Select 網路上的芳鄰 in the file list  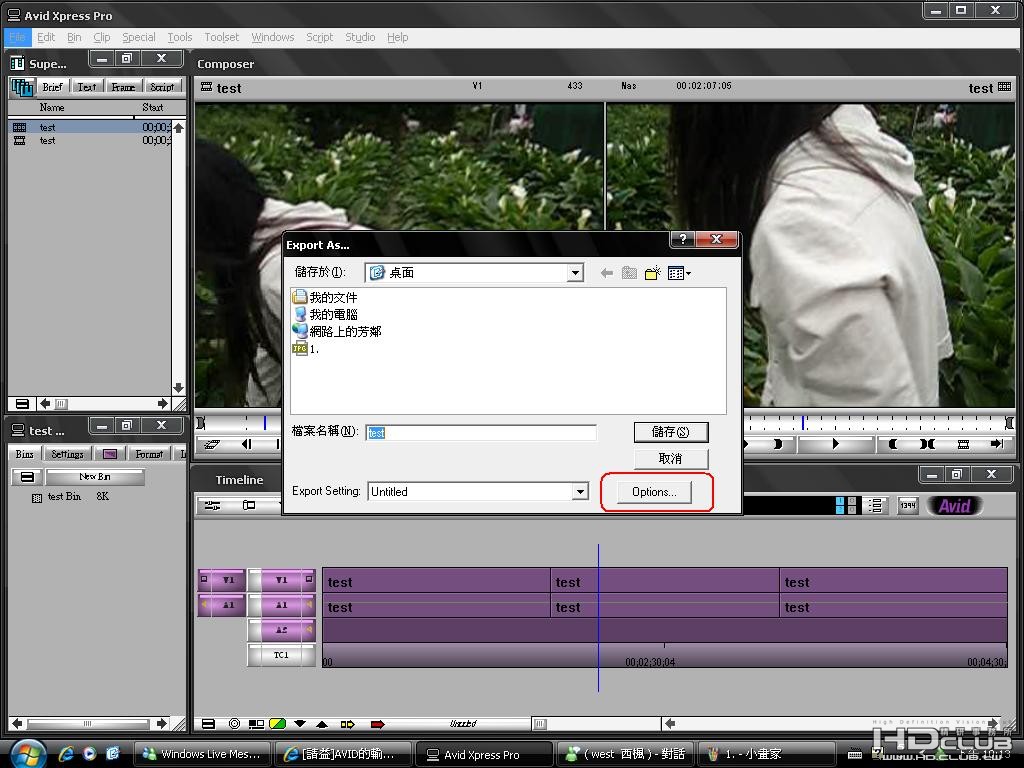coord(337,331)
